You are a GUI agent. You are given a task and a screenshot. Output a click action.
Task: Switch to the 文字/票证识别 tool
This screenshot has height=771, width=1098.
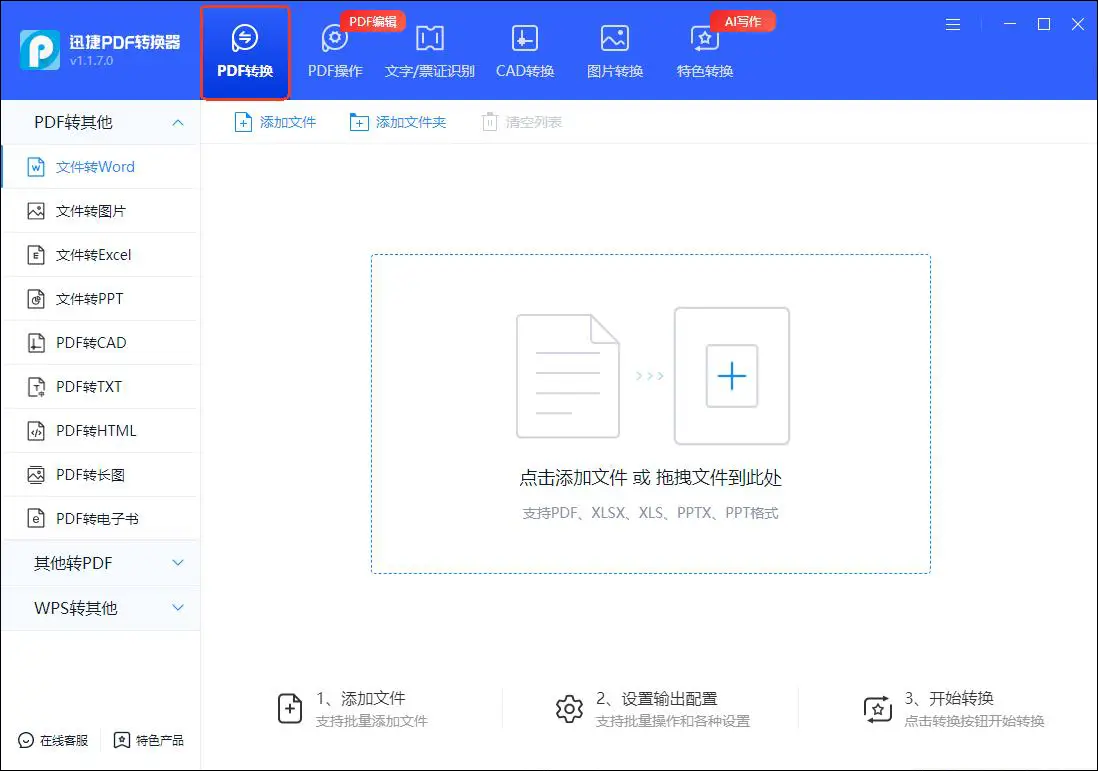429,50
